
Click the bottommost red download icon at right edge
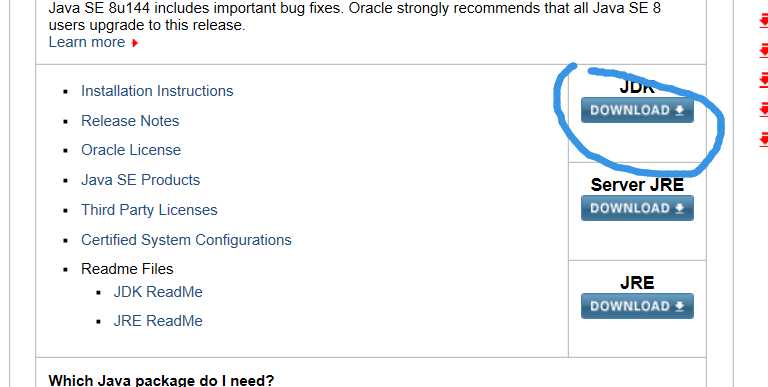(x=764, y=139)
